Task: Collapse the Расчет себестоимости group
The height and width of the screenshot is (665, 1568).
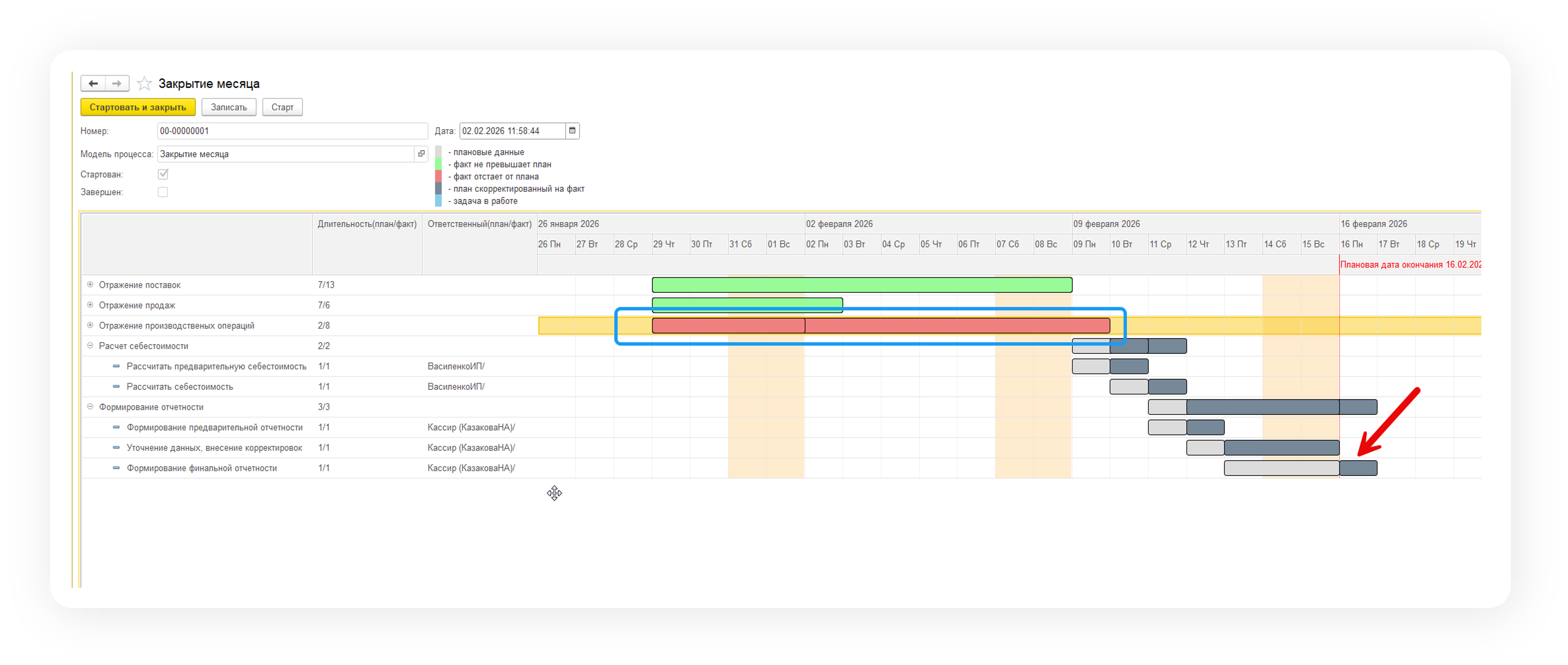Action: (x=90, y=346)
